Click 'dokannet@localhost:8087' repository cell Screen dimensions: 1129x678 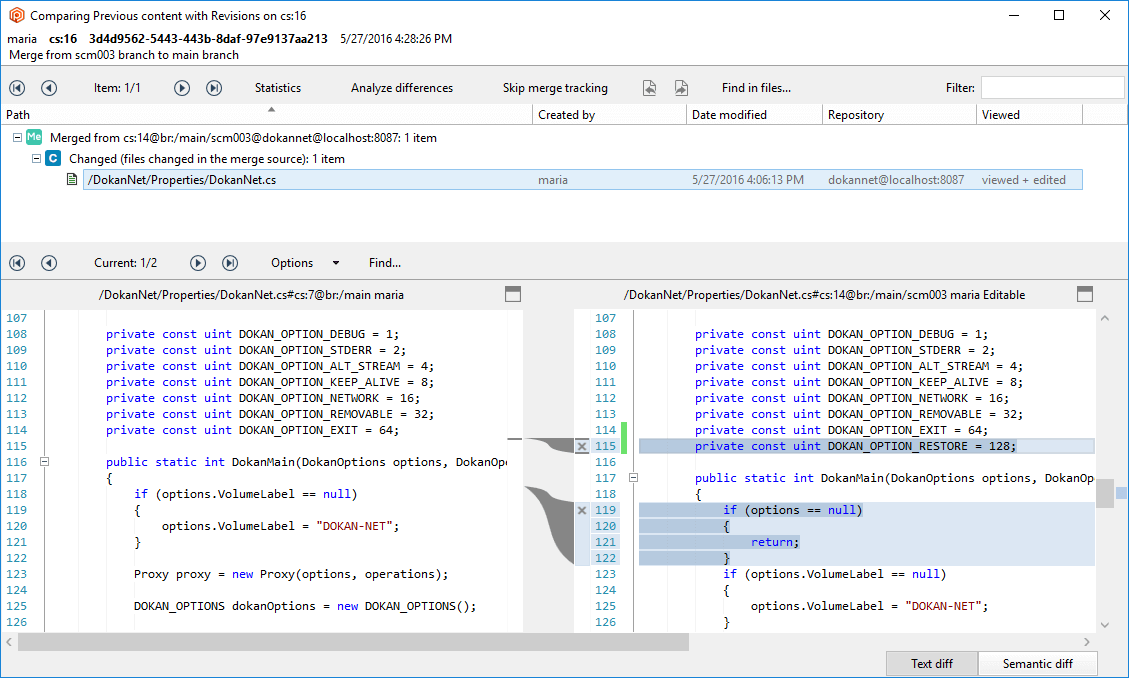896,180
